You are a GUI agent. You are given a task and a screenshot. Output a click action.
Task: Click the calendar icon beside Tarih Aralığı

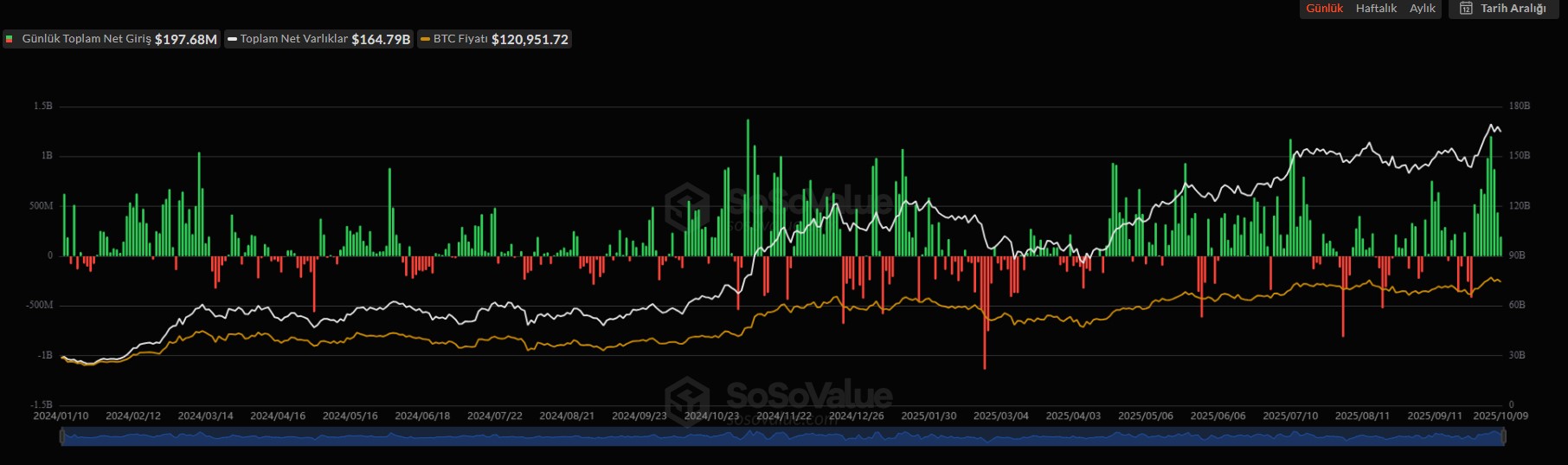(x=1466, y=9)
